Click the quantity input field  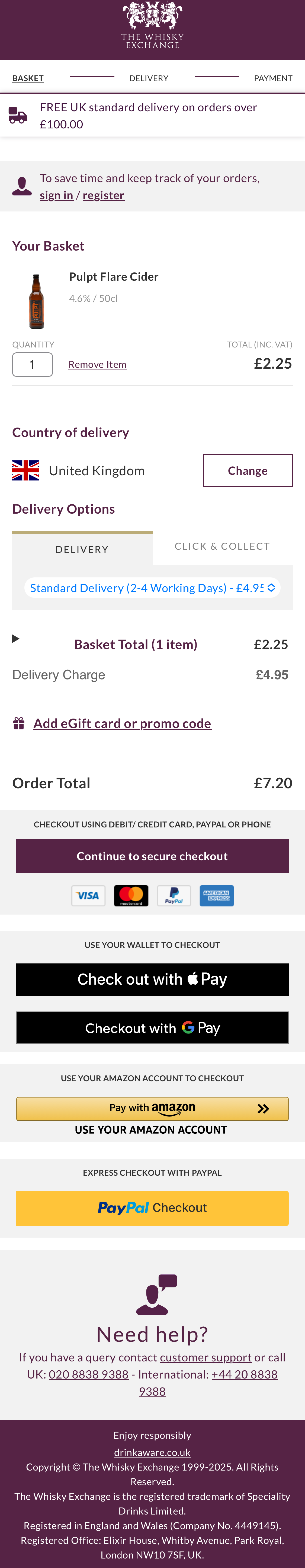[32, 364]
